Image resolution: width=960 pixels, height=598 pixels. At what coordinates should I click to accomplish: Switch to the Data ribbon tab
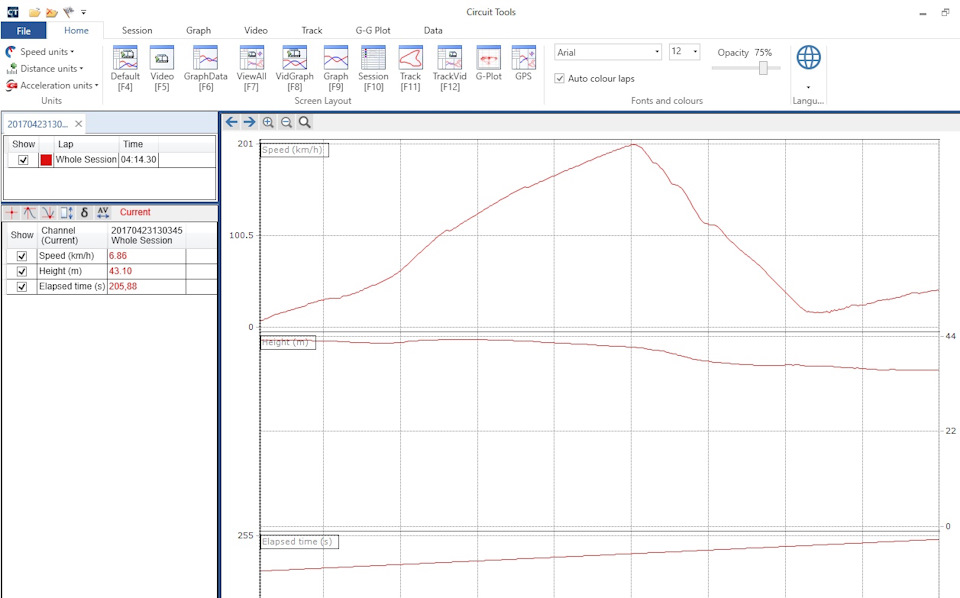[x=433, y=31]
